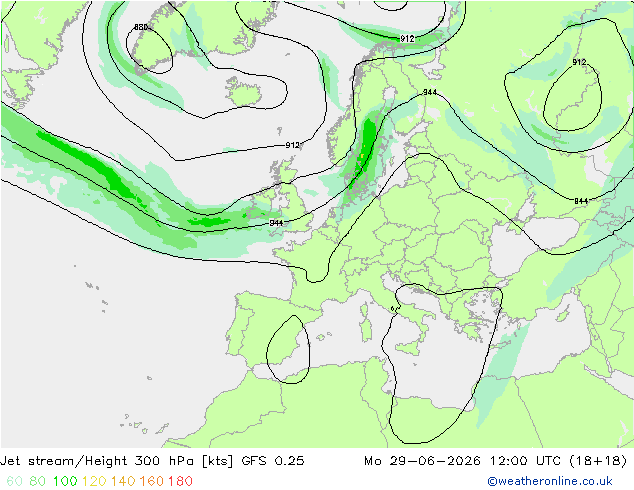This screenshot has width=634, height=490.
Task: Click the 80 knots legend value
Action: pyautogui.click(x=38, y=481)
